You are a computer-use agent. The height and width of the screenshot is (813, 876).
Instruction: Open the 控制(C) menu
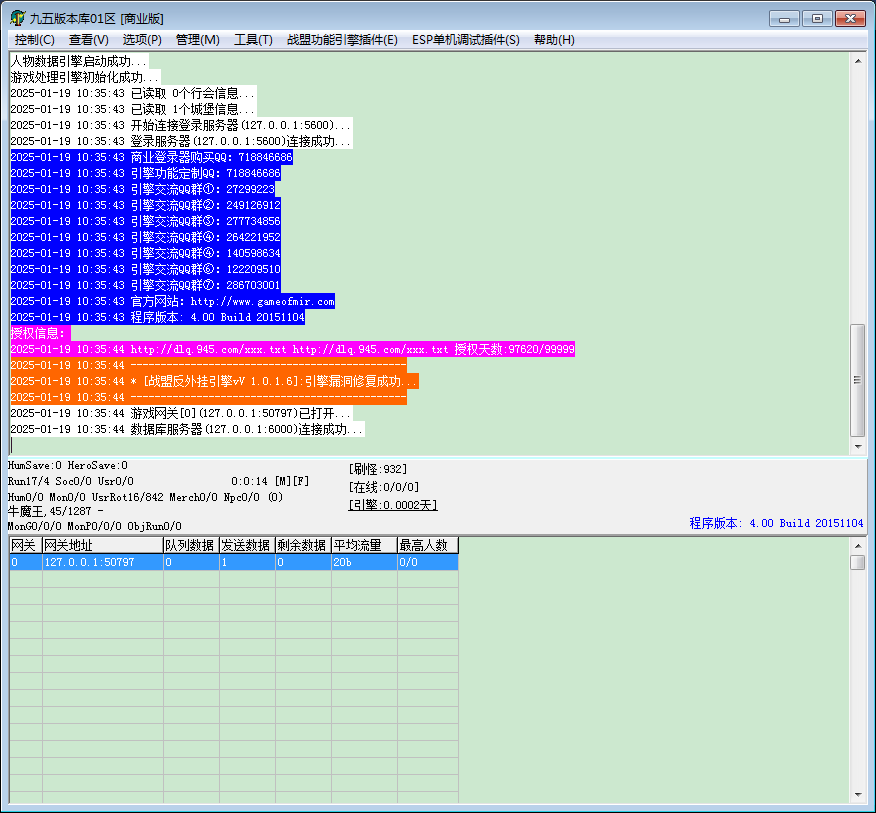pyautogui.click(x=35, y=40)
